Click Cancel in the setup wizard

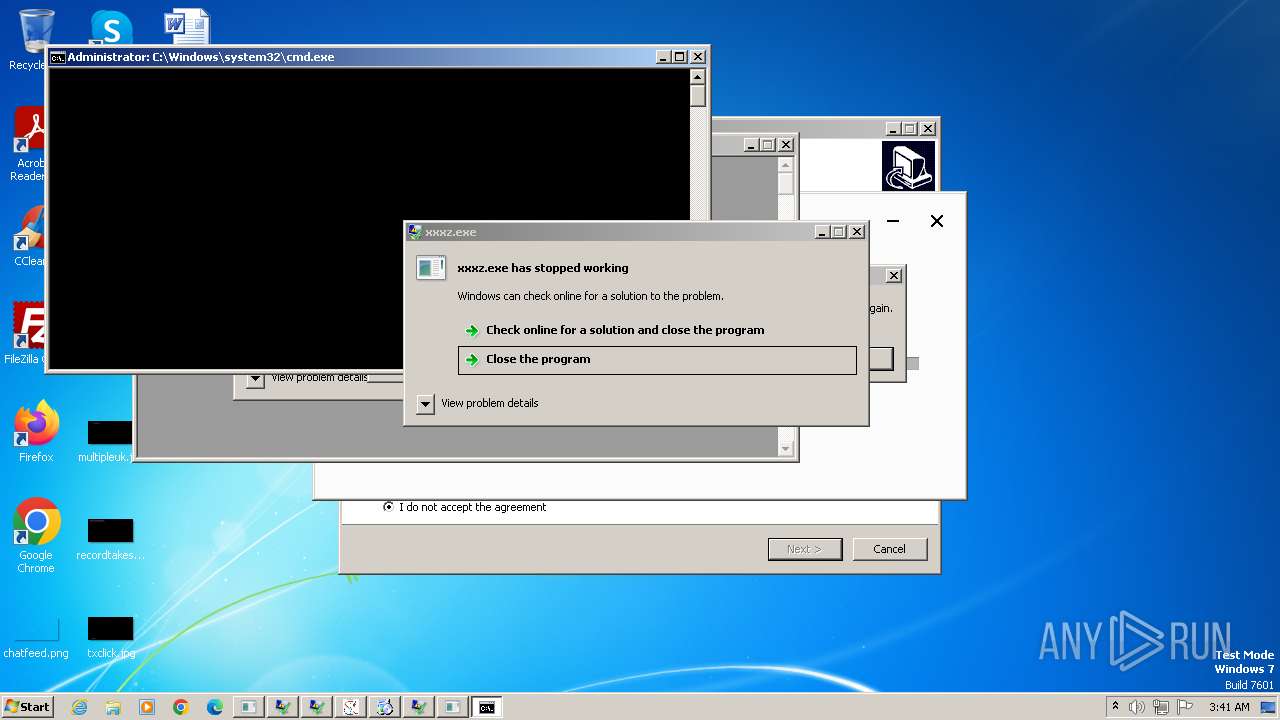click(x=889, y=549)
